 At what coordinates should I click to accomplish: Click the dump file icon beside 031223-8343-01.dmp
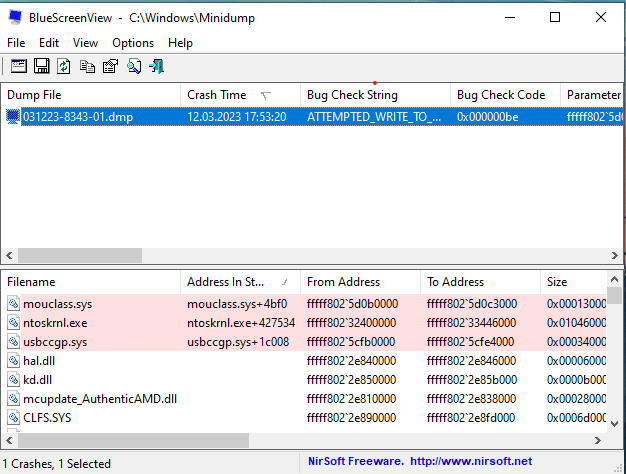(x=13, y=117)
